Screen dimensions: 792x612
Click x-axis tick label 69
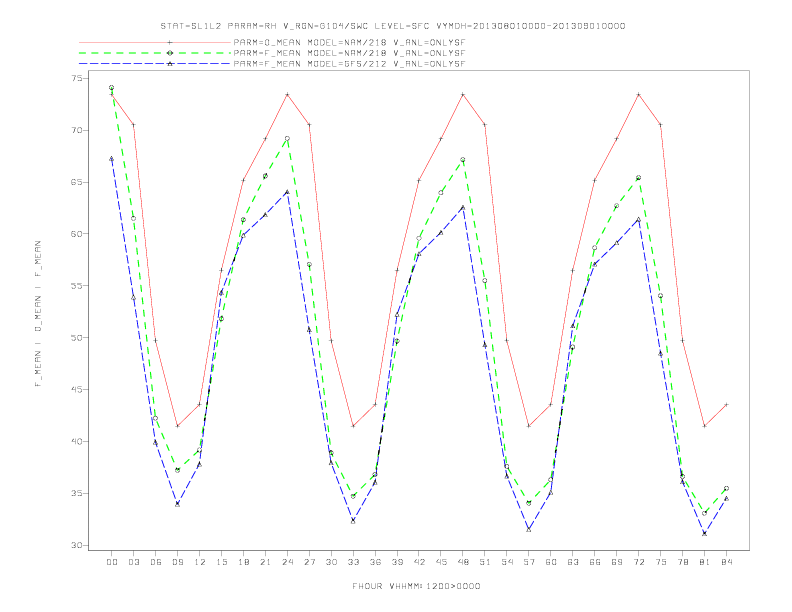point(617,562)
